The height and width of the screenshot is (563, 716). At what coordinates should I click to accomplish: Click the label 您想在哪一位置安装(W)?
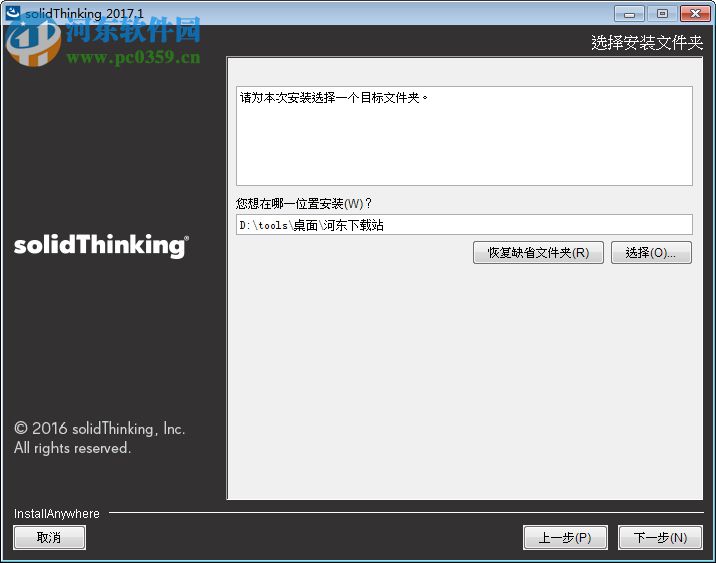coord(304,203)
